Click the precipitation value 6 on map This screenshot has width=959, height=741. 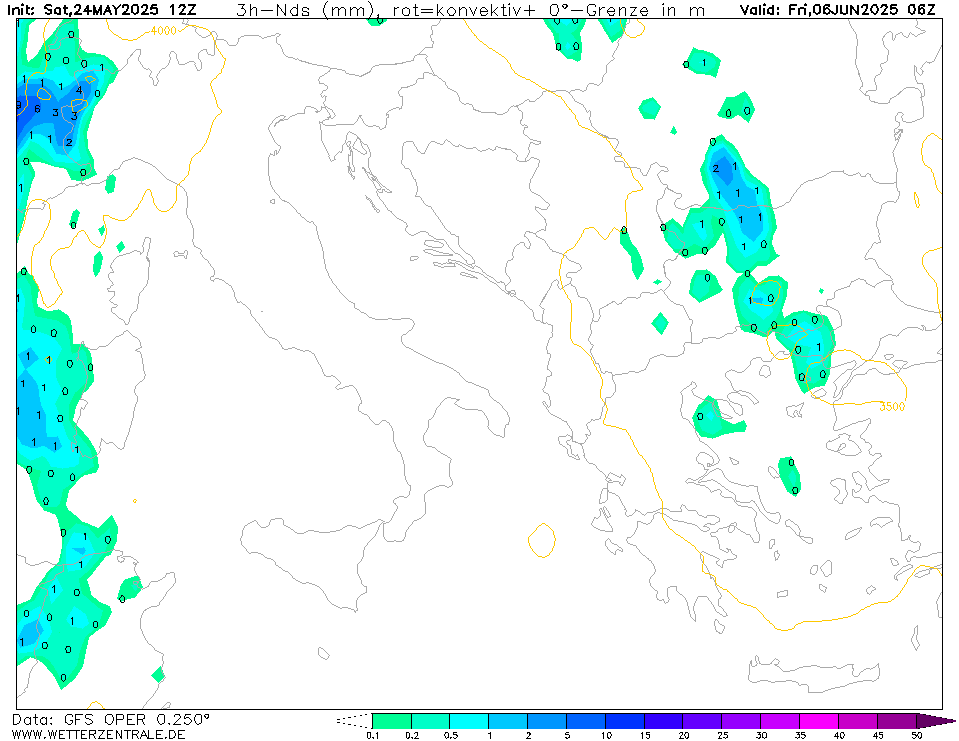click(x=37, y=109)
